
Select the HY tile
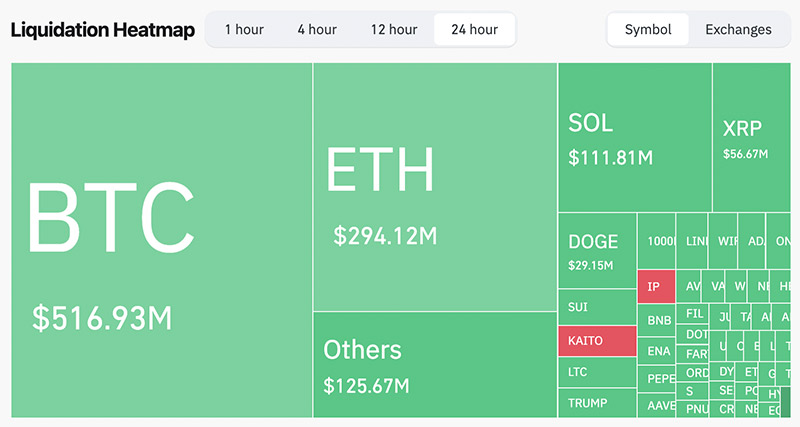click(x=771, y=394)
